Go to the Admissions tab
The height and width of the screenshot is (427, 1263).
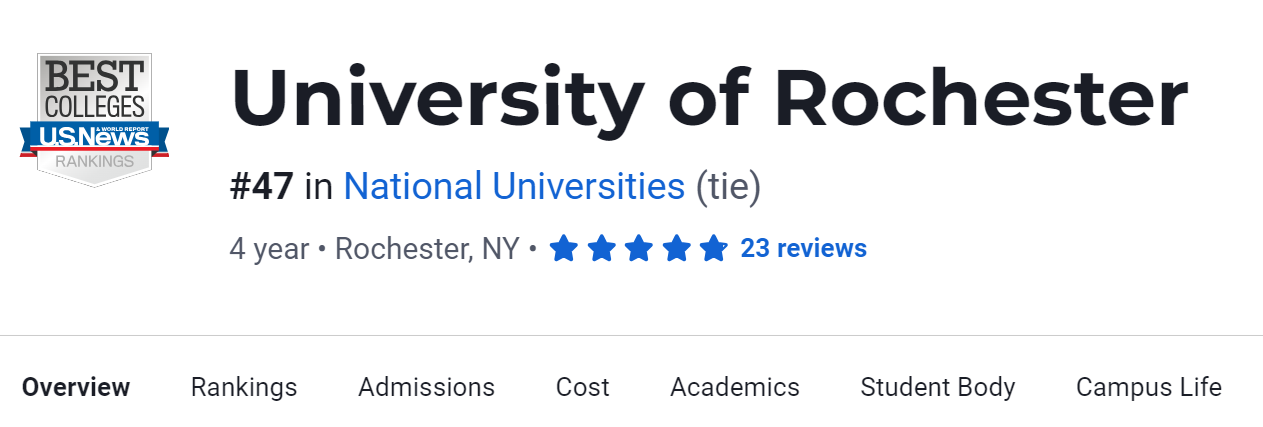click(x=427, y=387)
